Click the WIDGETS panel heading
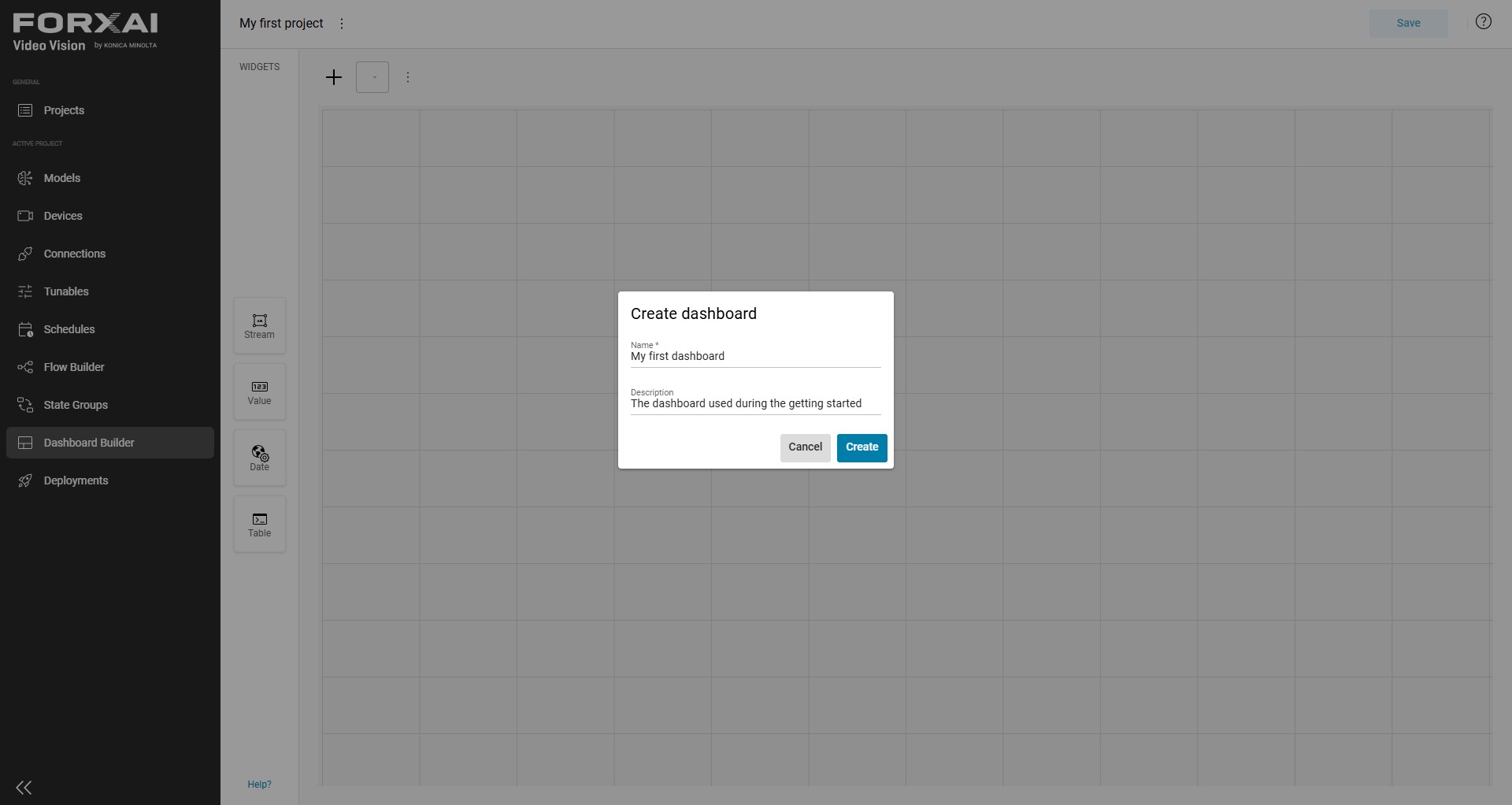This screenshot has height=805, width=1512. pos(260,67)
